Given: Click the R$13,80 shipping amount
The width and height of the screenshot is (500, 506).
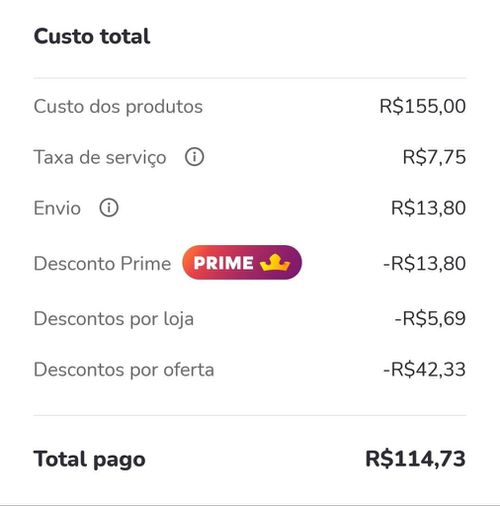Looking at the screenshot, I should [x=428, y=208].
